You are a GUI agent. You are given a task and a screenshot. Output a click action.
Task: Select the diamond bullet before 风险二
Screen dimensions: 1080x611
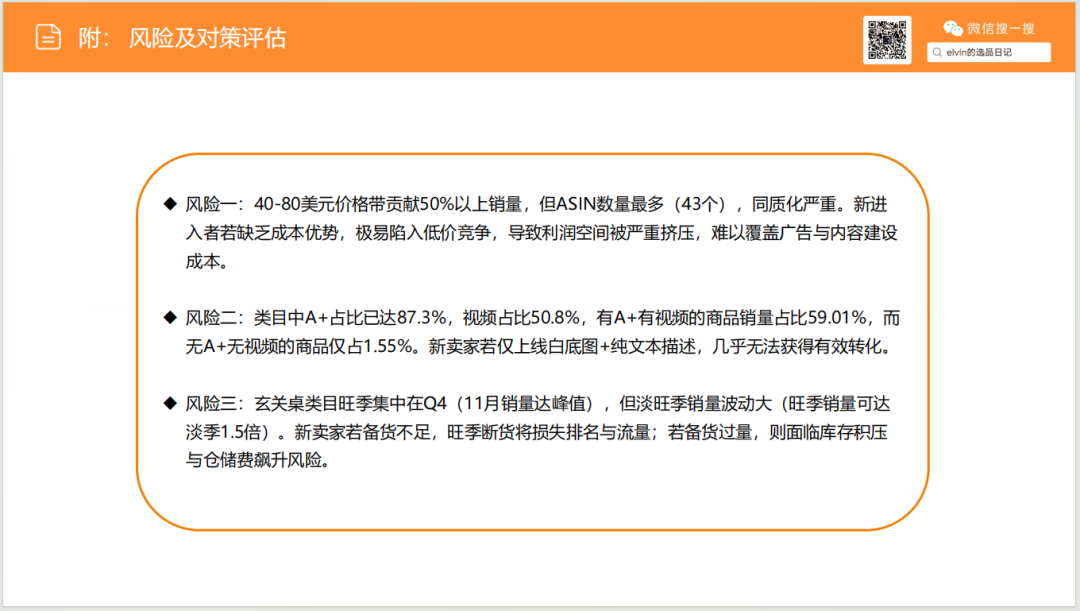coord(167,317)
